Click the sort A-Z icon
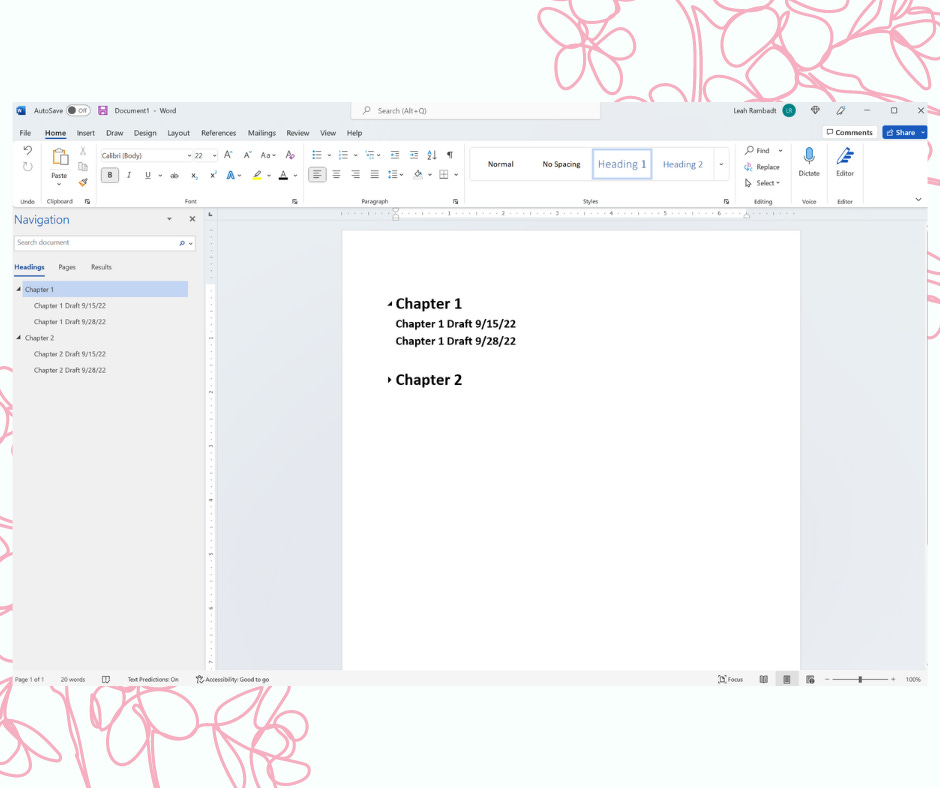 point(432,154)
